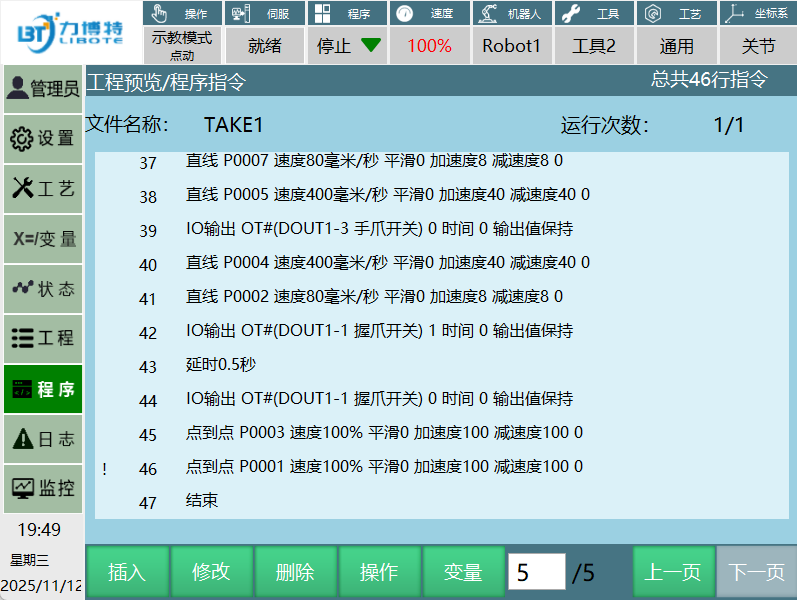Open the Robot1 robot selector

[511, 46]
